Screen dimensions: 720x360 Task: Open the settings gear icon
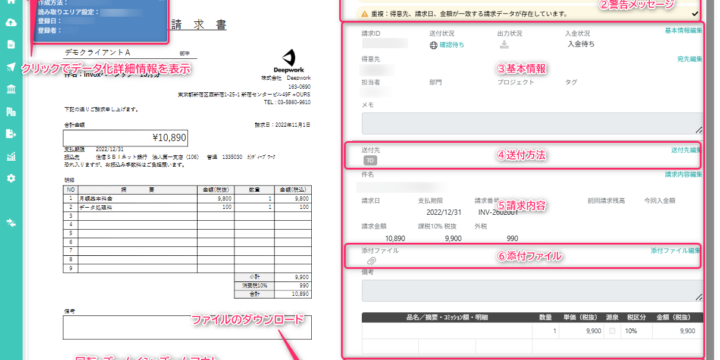point(11,178)
